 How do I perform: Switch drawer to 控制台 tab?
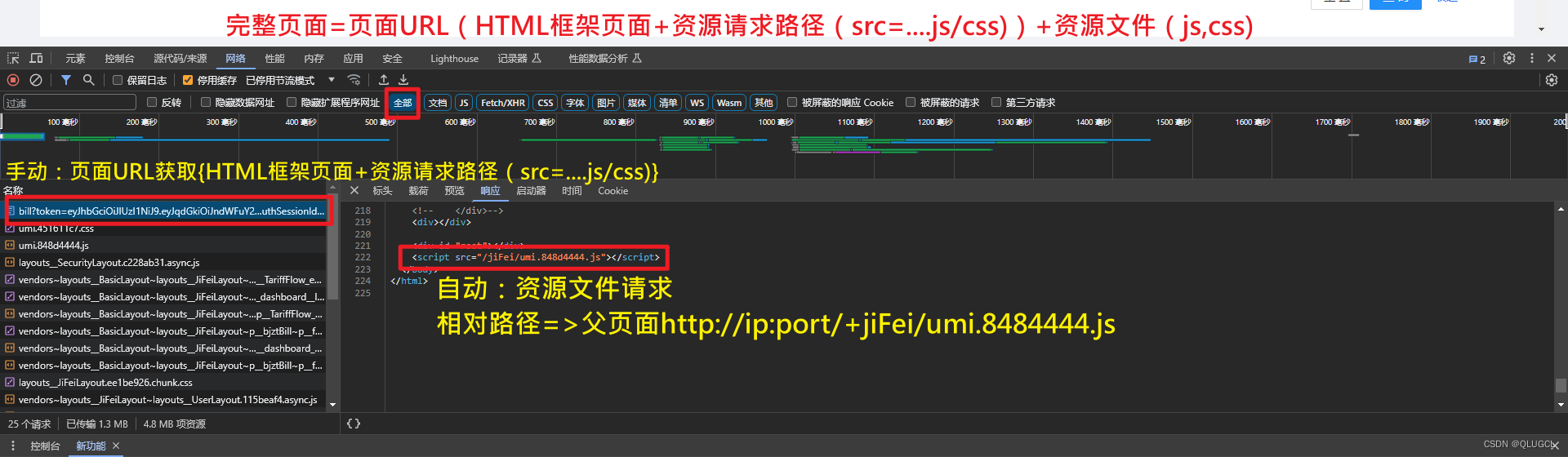point(45,446)
